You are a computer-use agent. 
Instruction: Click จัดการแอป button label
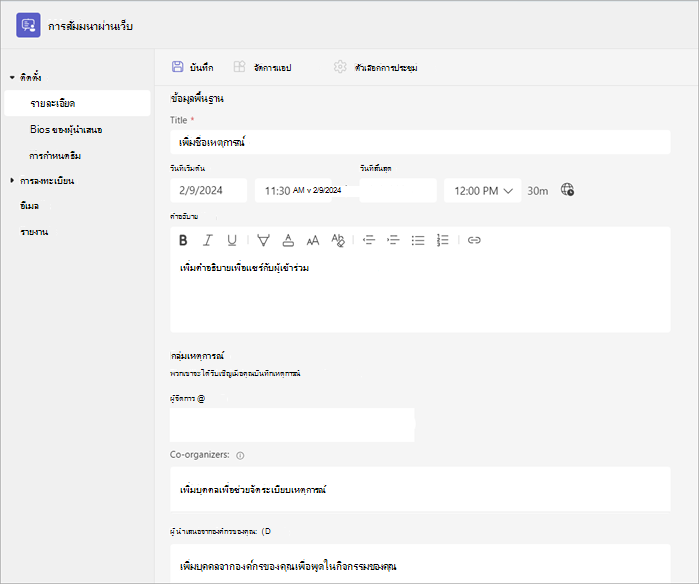[x=272, y=68]
